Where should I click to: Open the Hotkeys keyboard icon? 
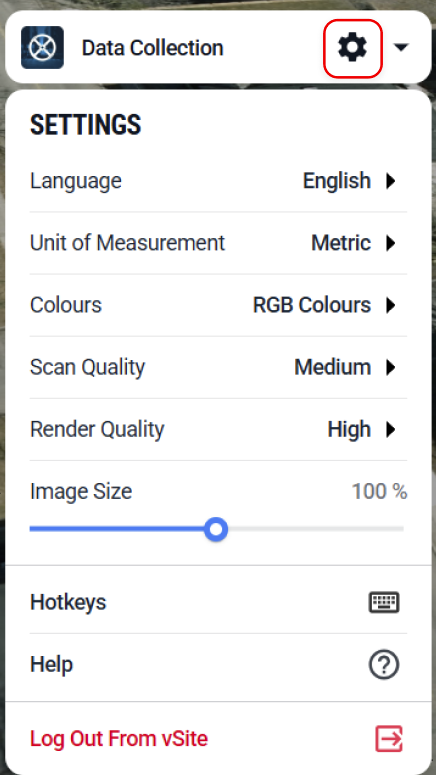384,603
